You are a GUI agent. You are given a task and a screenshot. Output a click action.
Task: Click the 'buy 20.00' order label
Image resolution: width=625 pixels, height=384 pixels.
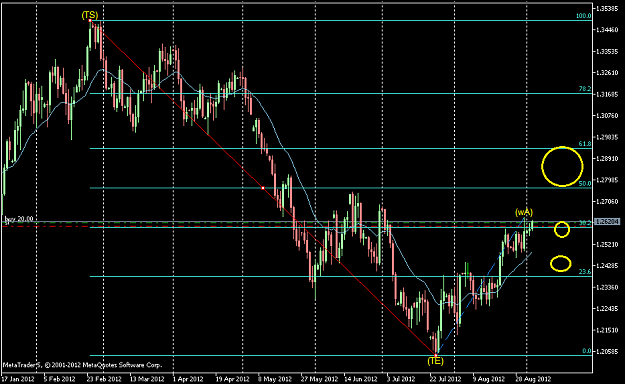point(19,219)
